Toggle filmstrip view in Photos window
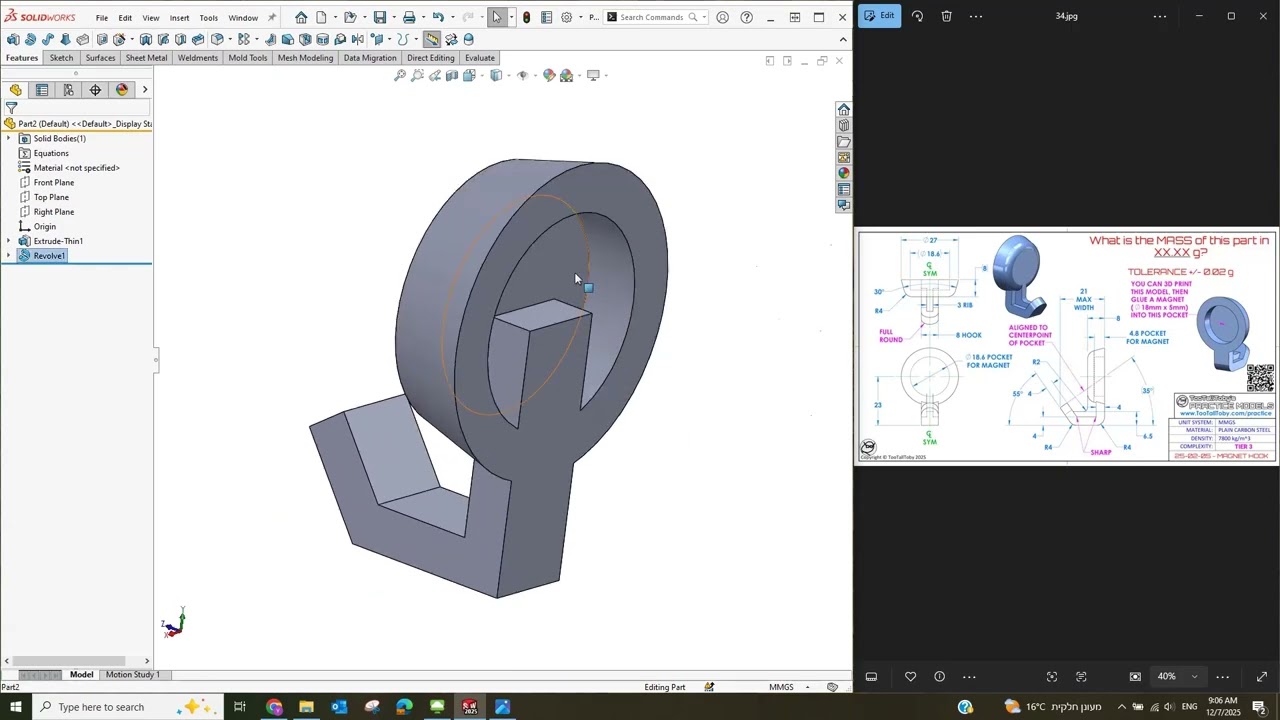 click(x=871, y=677)
